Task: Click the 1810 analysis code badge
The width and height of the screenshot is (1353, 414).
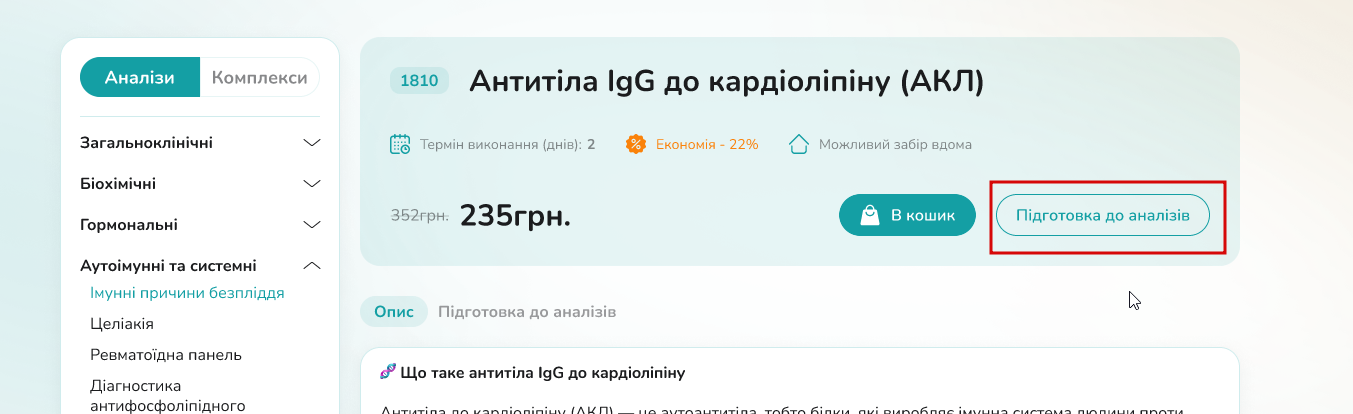Action: pos(419,81)
